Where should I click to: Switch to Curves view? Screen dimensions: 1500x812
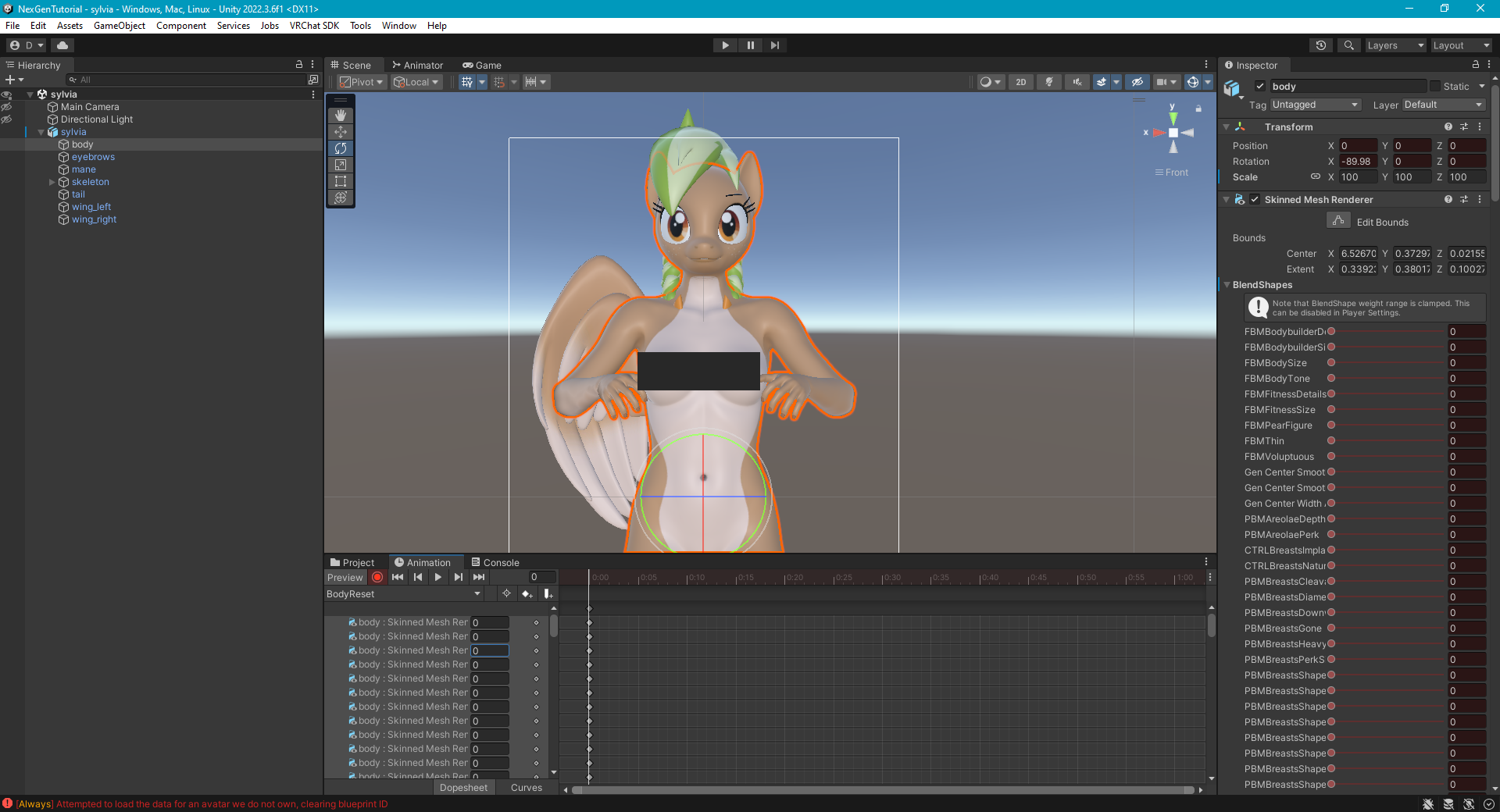(x=527, y=788)
